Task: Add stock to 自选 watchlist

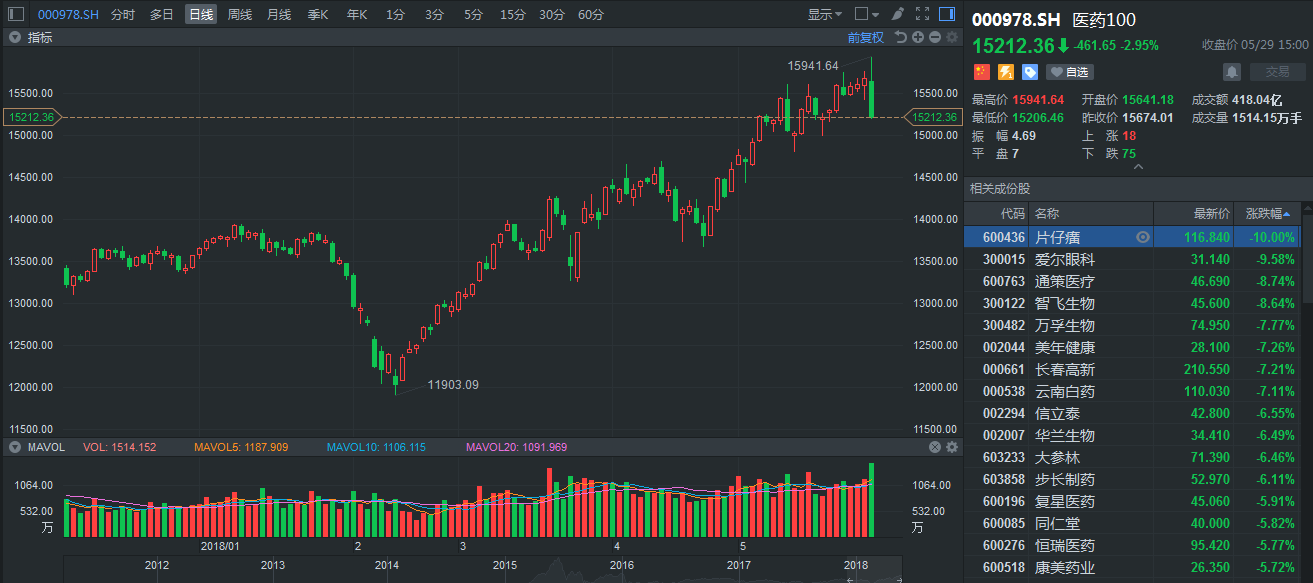Action: [1069, 72]
